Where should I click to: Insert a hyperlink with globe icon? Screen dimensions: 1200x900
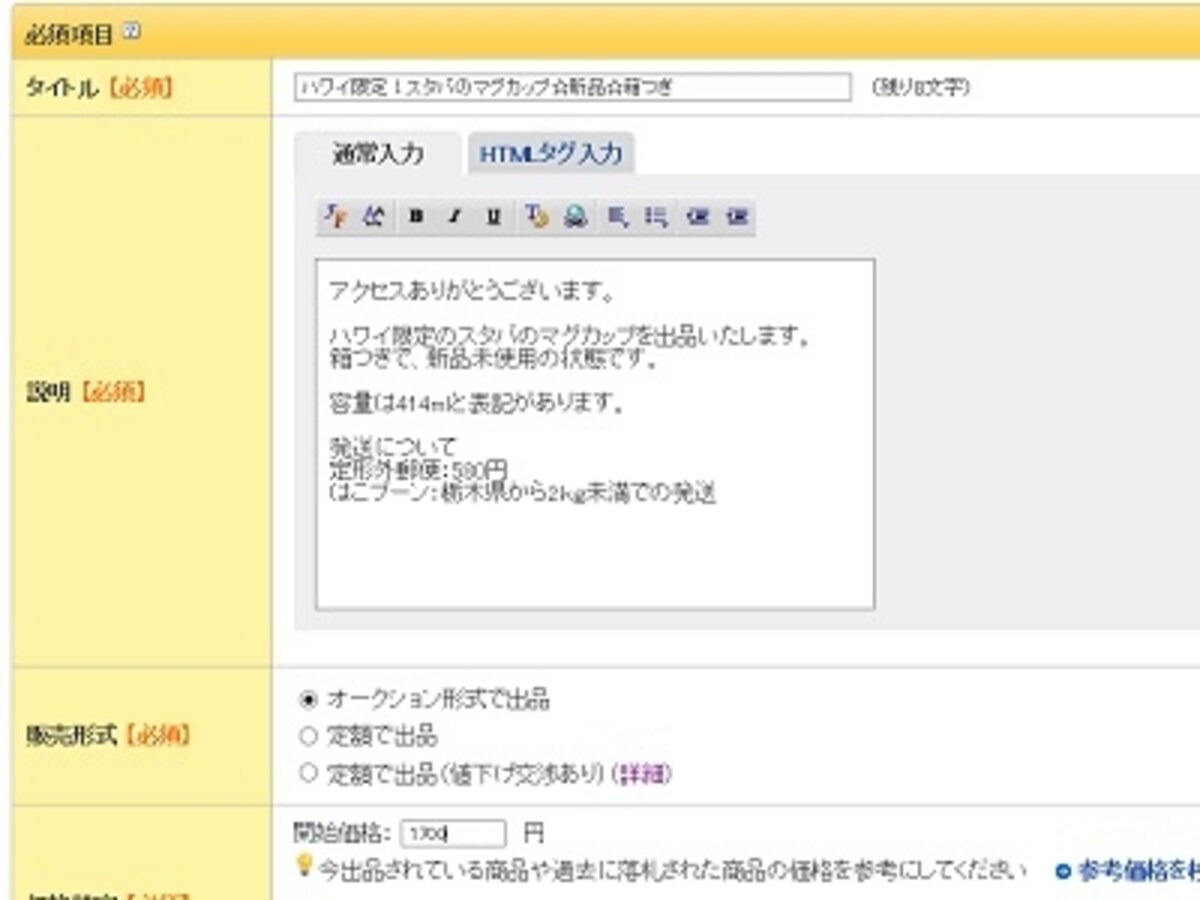pyautogui.click(x=575, y=216)
